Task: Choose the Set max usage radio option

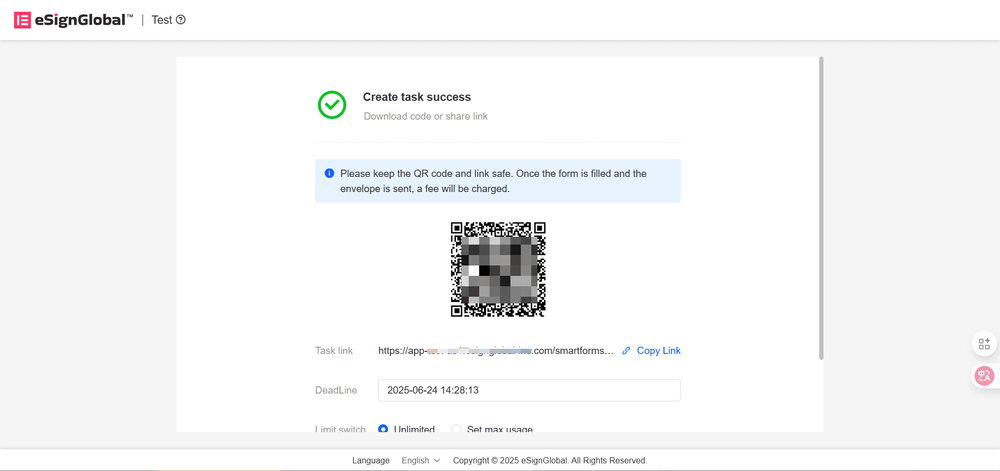Action: pos(456,429)
